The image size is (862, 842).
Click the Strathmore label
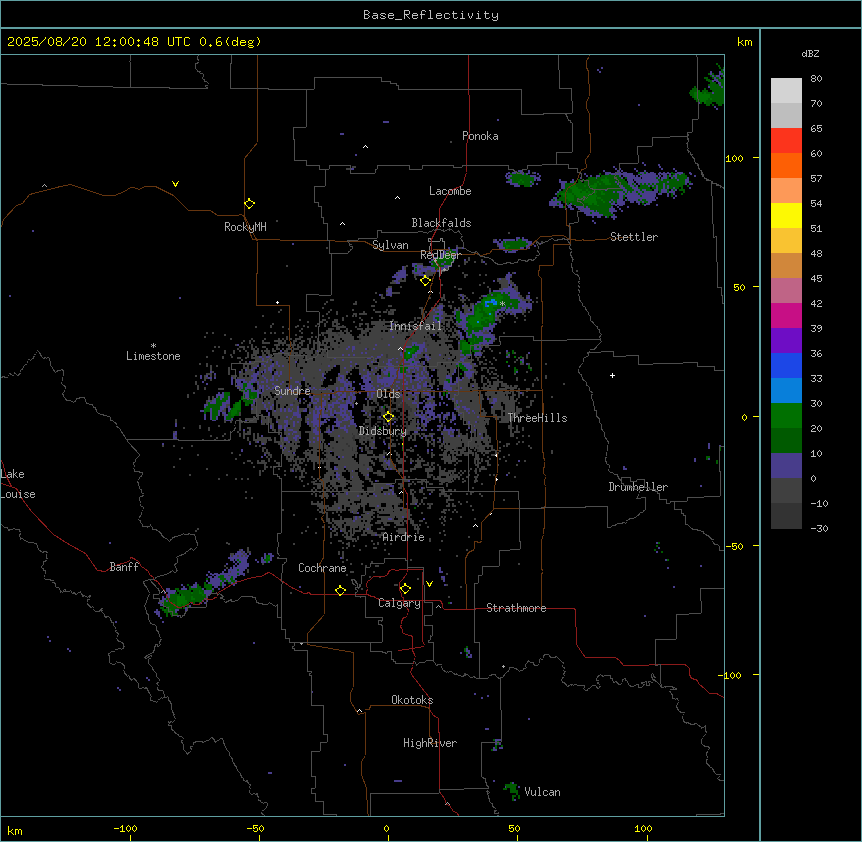(516, 608)
